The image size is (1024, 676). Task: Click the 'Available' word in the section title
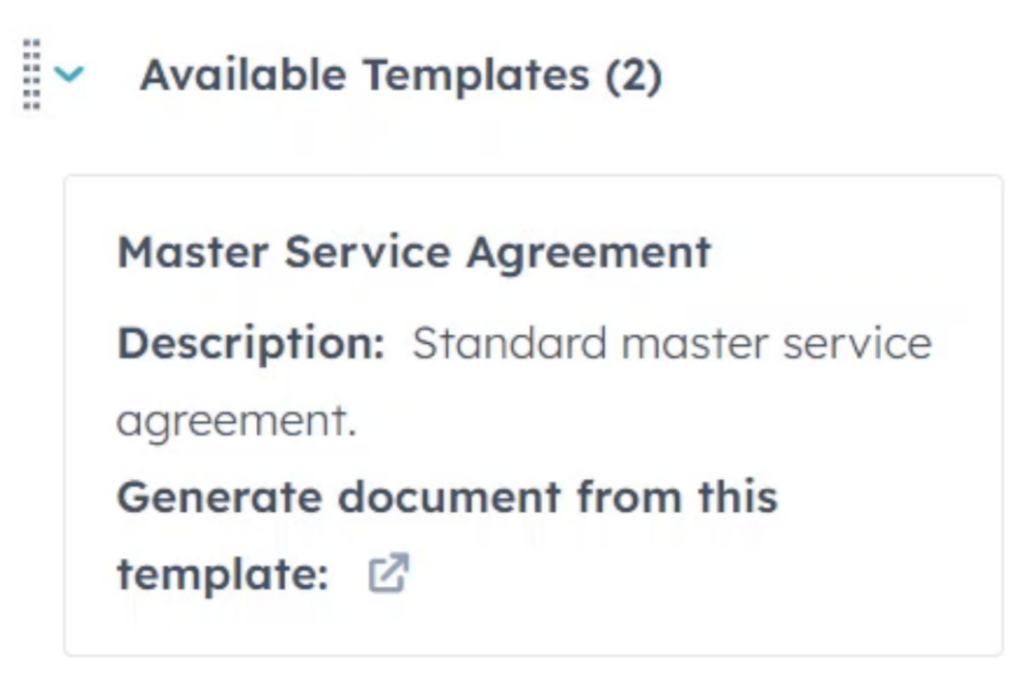[244, 74]
